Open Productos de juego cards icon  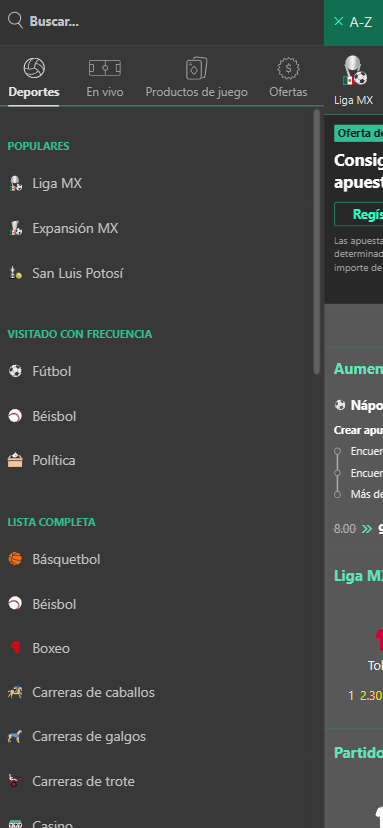click(x=197, y=69)
